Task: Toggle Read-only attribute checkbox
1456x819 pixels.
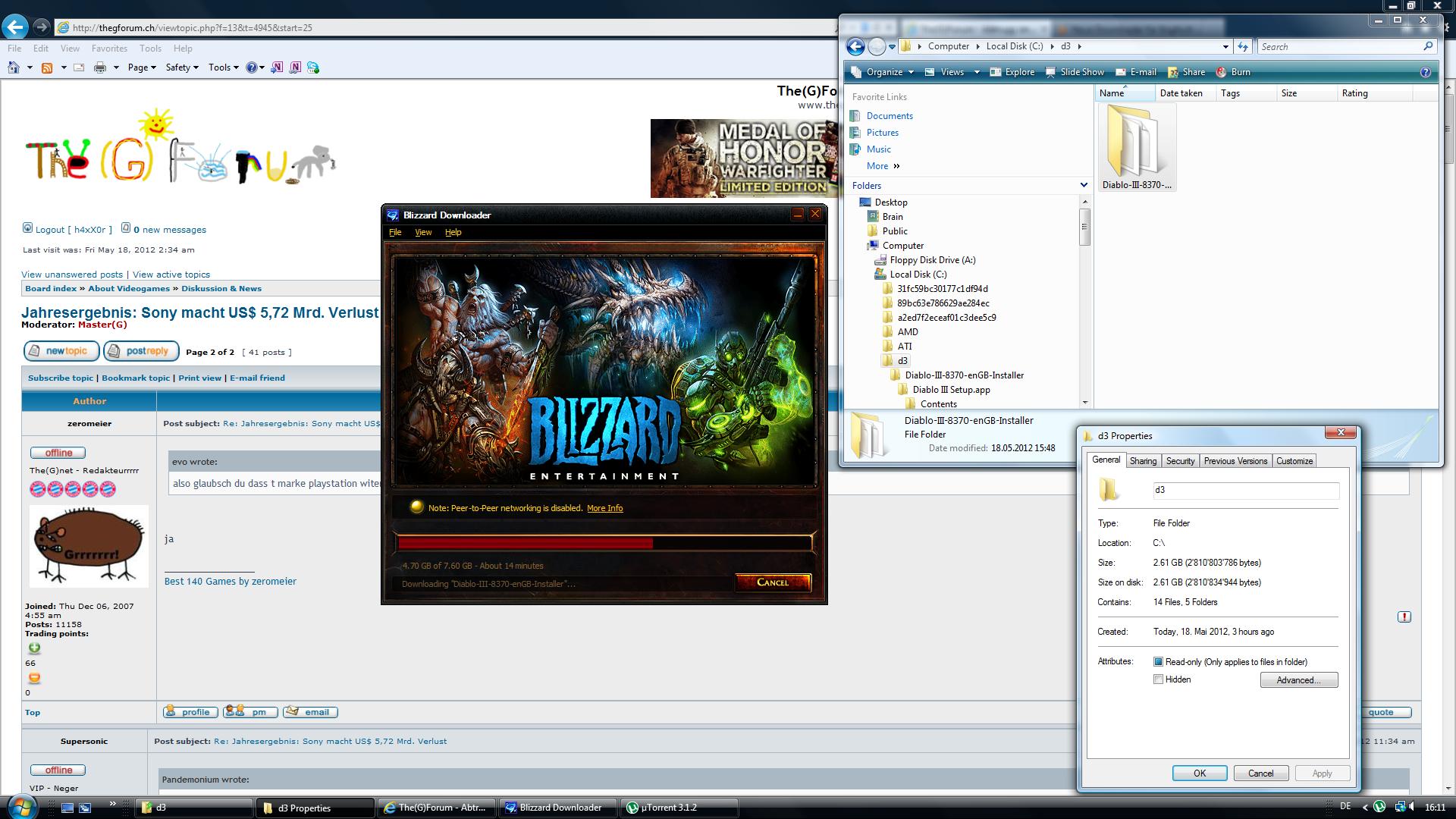Action: point(1158,662)
